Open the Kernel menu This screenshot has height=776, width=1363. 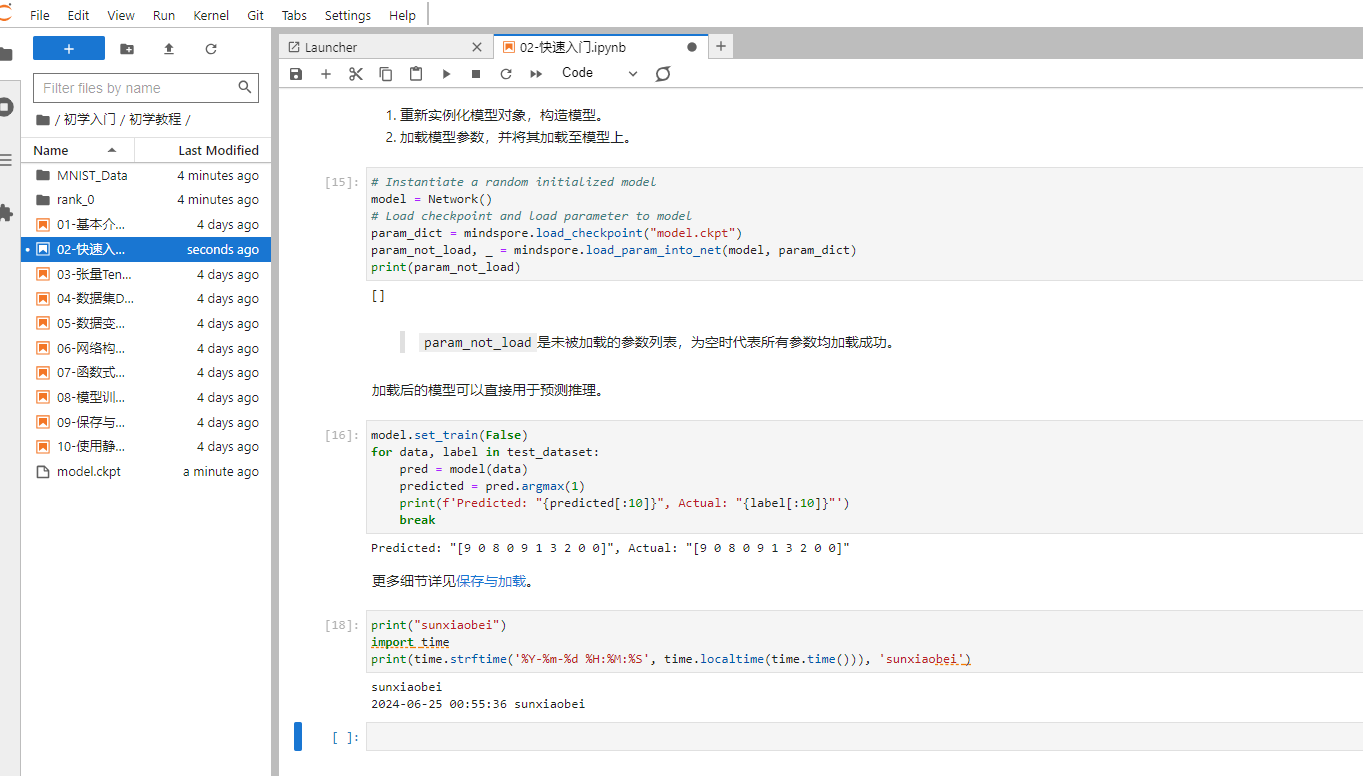211,15
